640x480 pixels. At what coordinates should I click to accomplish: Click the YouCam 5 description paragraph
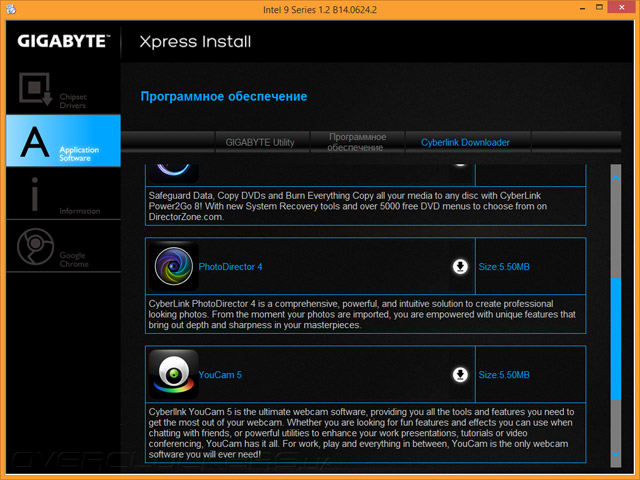361,433
